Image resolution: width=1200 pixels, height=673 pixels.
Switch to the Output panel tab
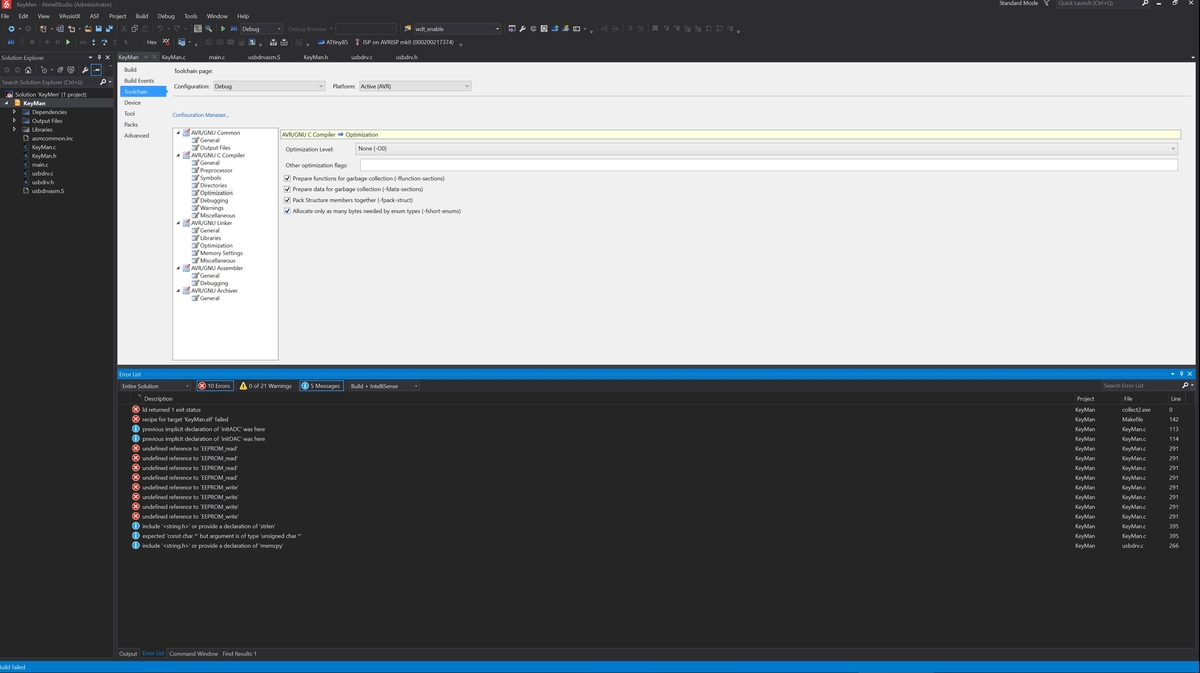click(128, 653)
